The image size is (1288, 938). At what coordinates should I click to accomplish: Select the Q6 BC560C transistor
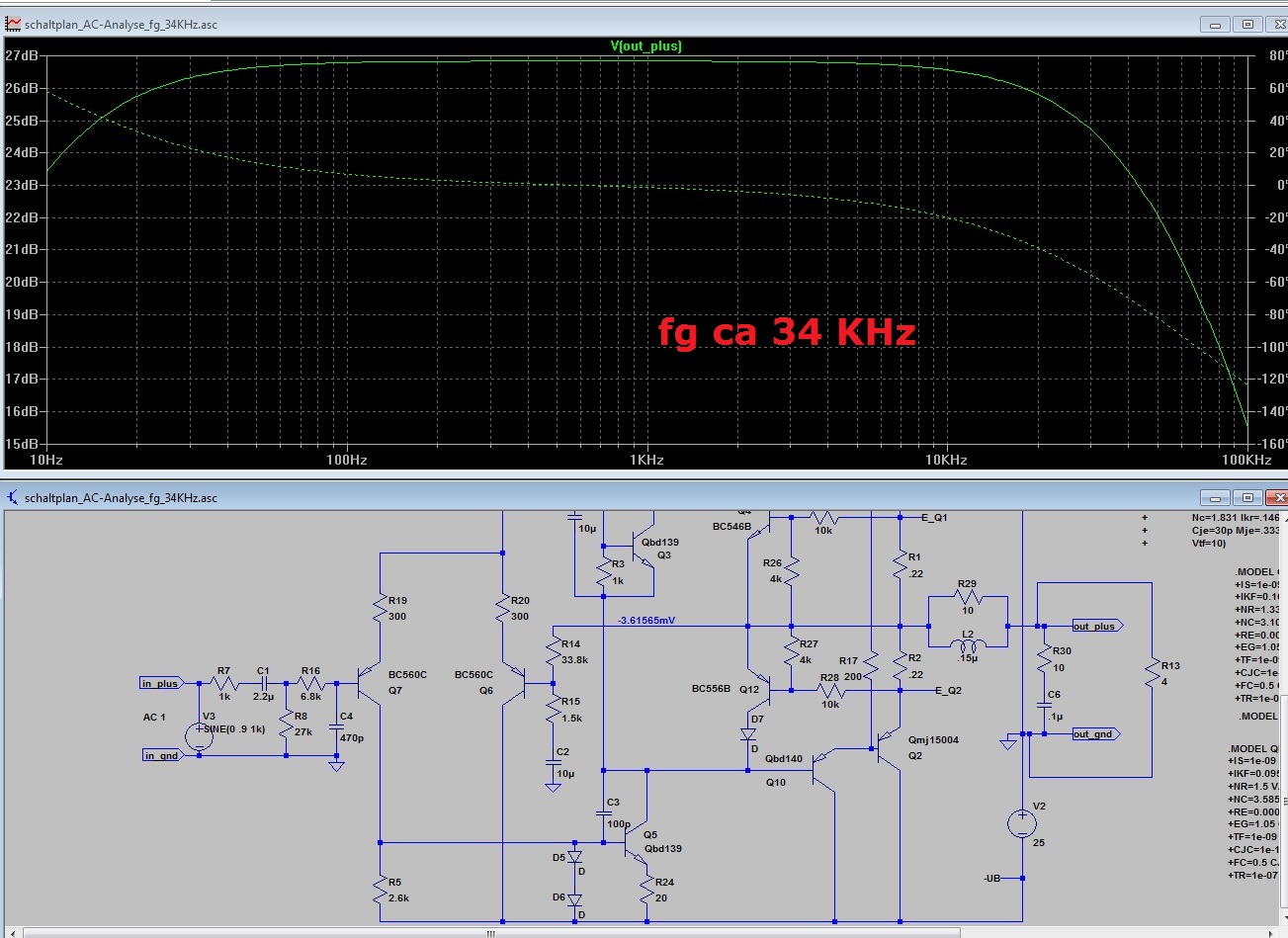[x=513, y=684]
